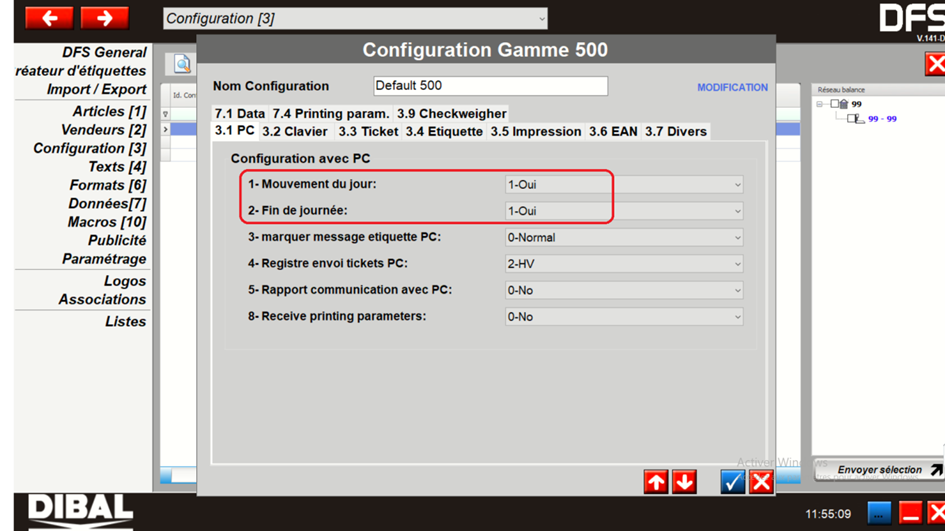
Task: Click the Envoyer sélection button
Action: [880, 469]
